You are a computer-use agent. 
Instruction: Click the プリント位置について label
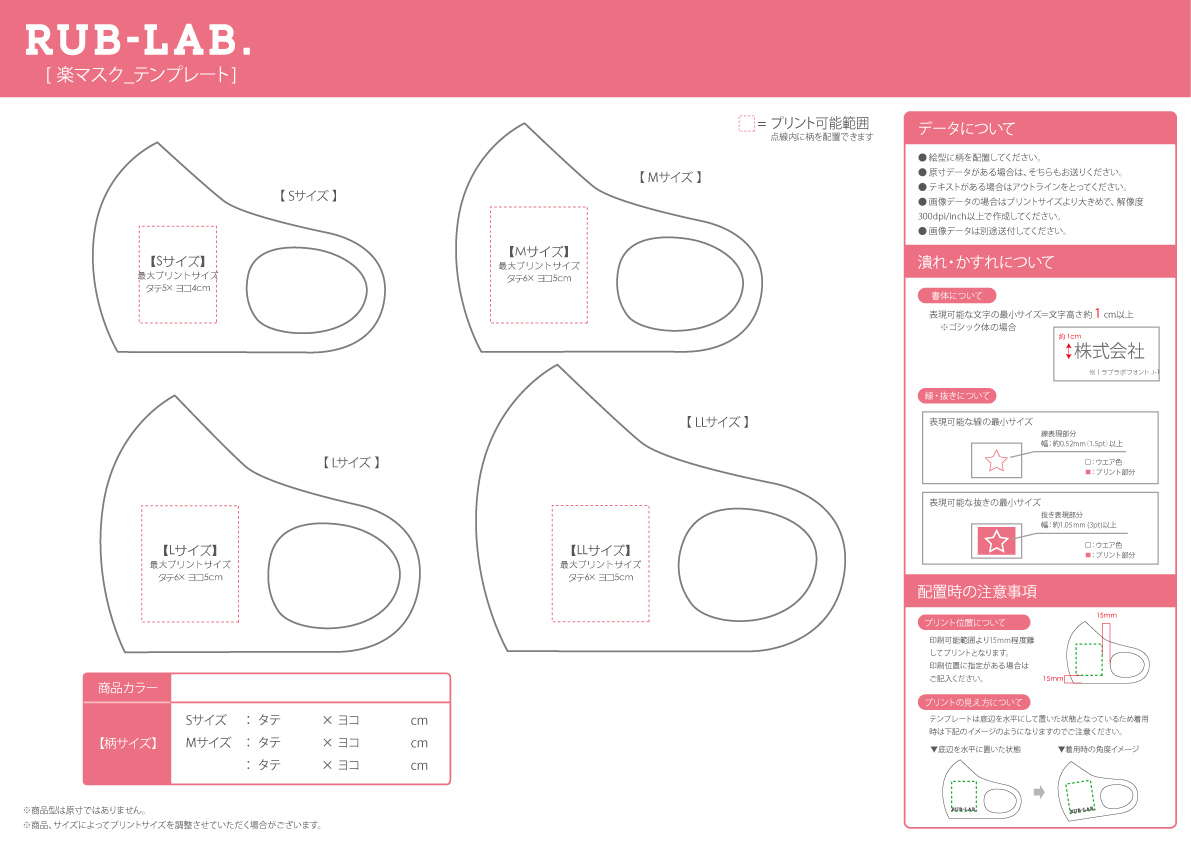pos(966,622)
